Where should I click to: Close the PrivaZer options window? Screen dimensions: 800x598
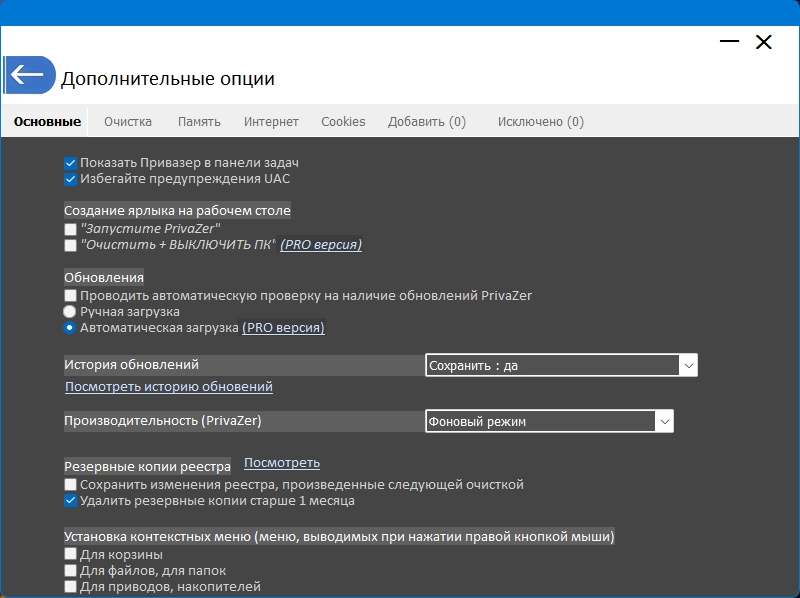pos(764,42)
